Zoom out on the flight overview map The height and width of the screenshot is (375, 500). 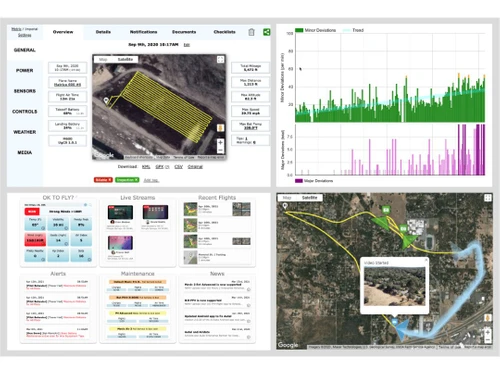(x=220, y=150)
